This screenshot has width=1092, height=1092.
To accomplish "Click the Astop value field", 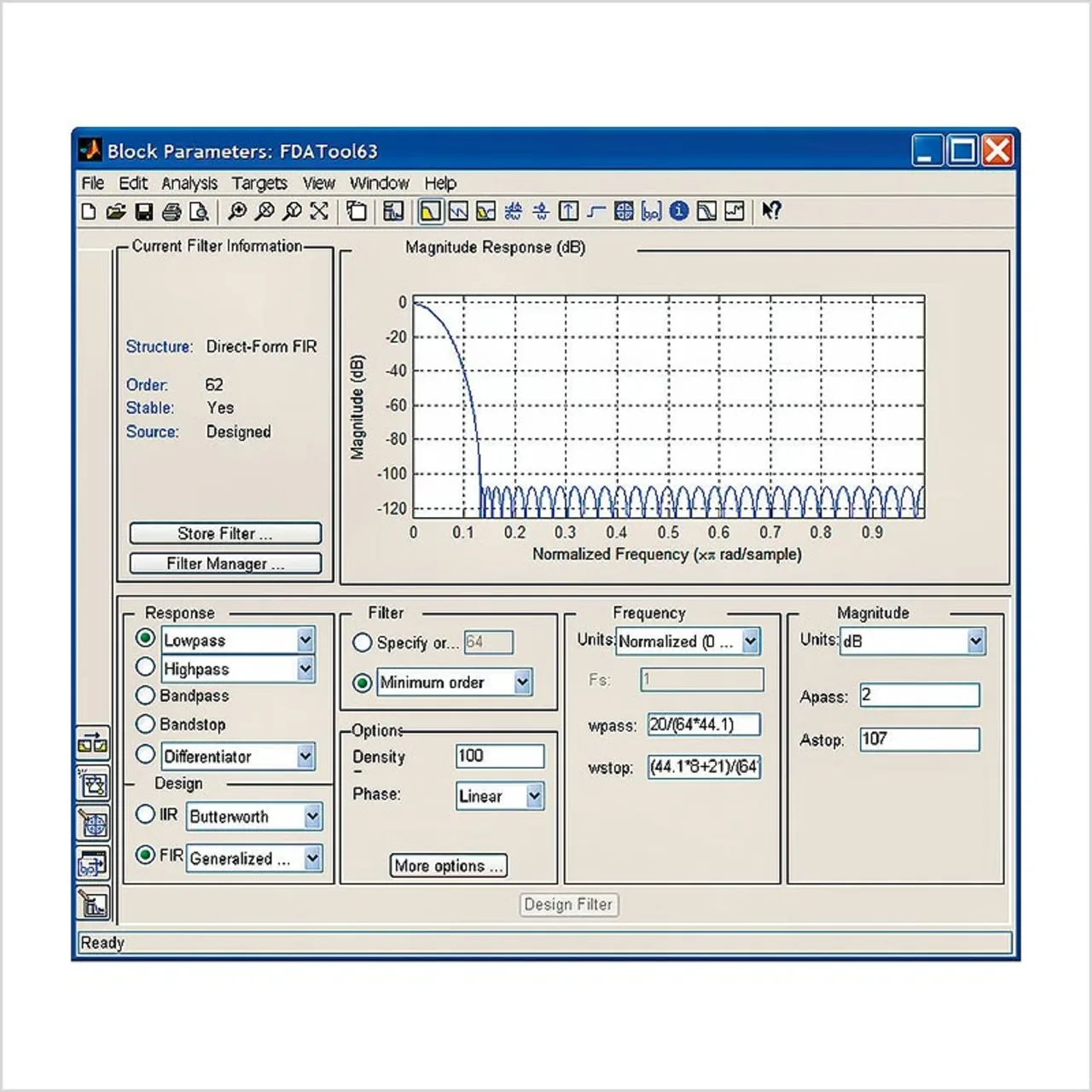I will coord(919,739).
